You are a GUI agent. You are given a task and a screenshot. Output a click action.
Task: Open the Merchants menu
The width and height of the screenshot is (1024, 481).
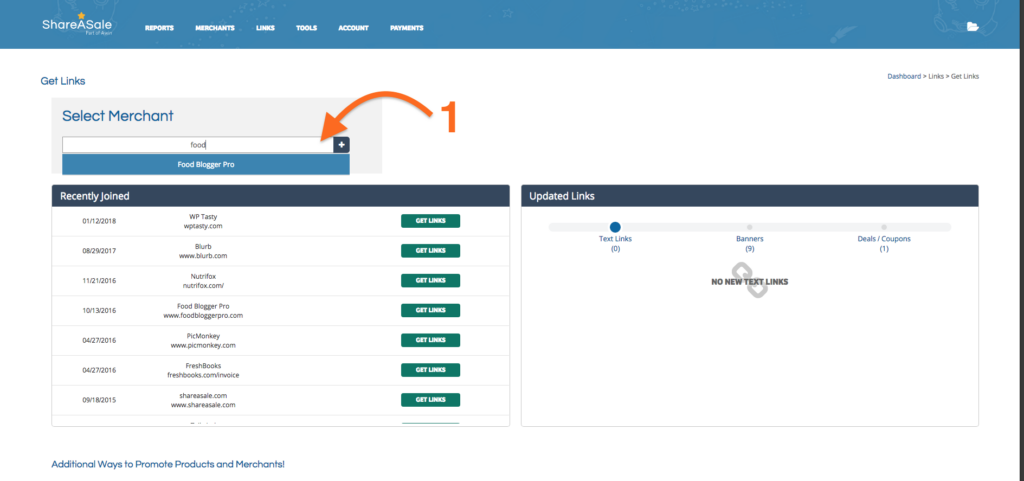click(x=215, y=28)
